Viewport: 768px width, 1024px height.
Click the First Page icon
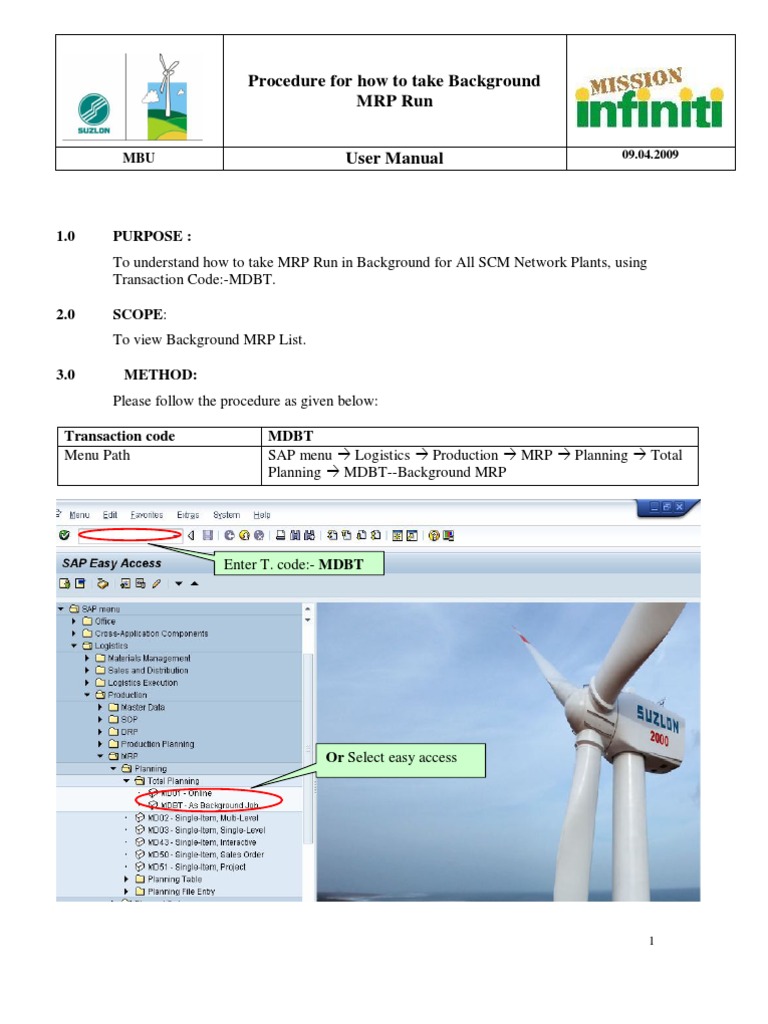(x=332, y=536)
